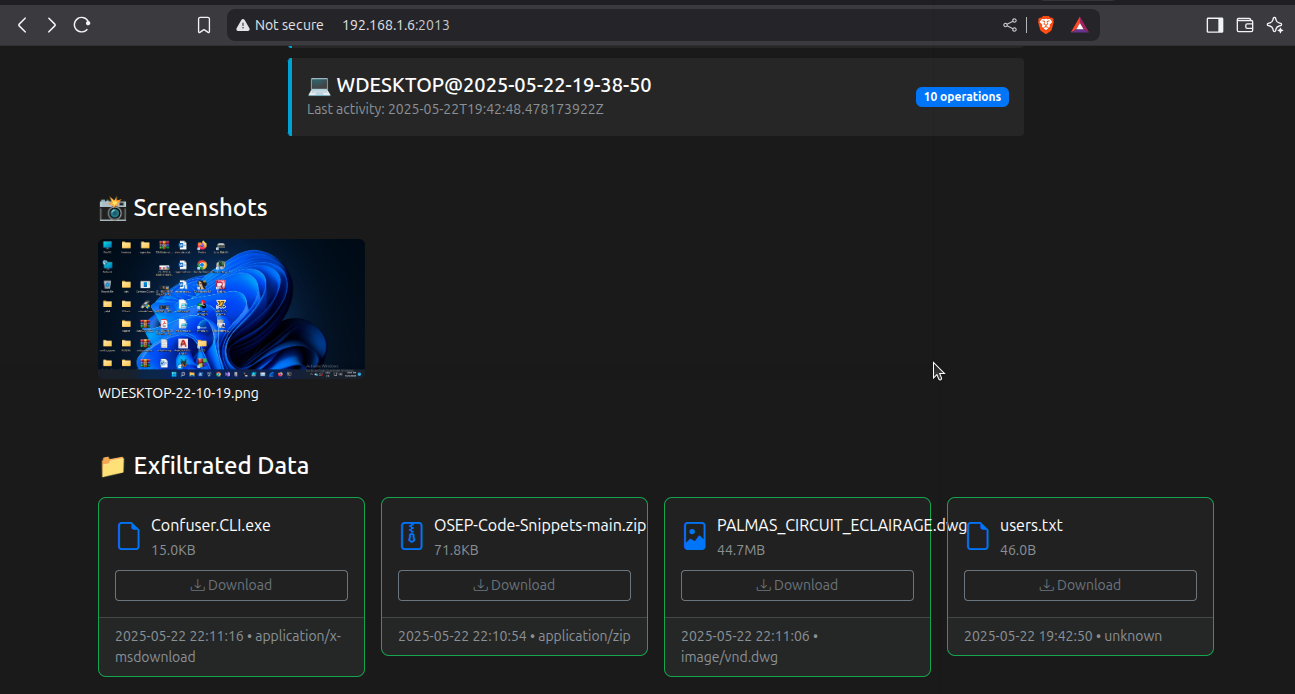Toggle the browser sidebar panel

(1214, 25)
